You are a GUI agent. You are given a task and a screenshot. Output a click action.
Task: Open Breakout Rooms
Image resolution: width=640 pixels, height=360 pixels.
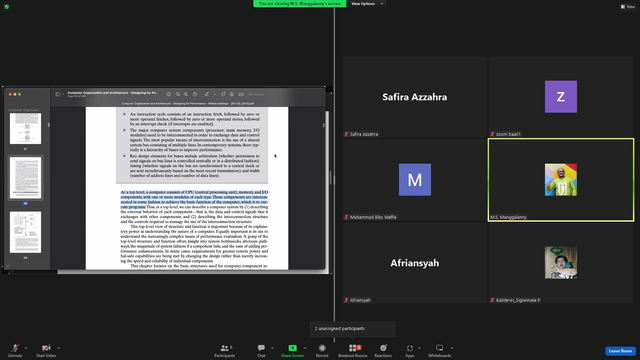[353, 350]
